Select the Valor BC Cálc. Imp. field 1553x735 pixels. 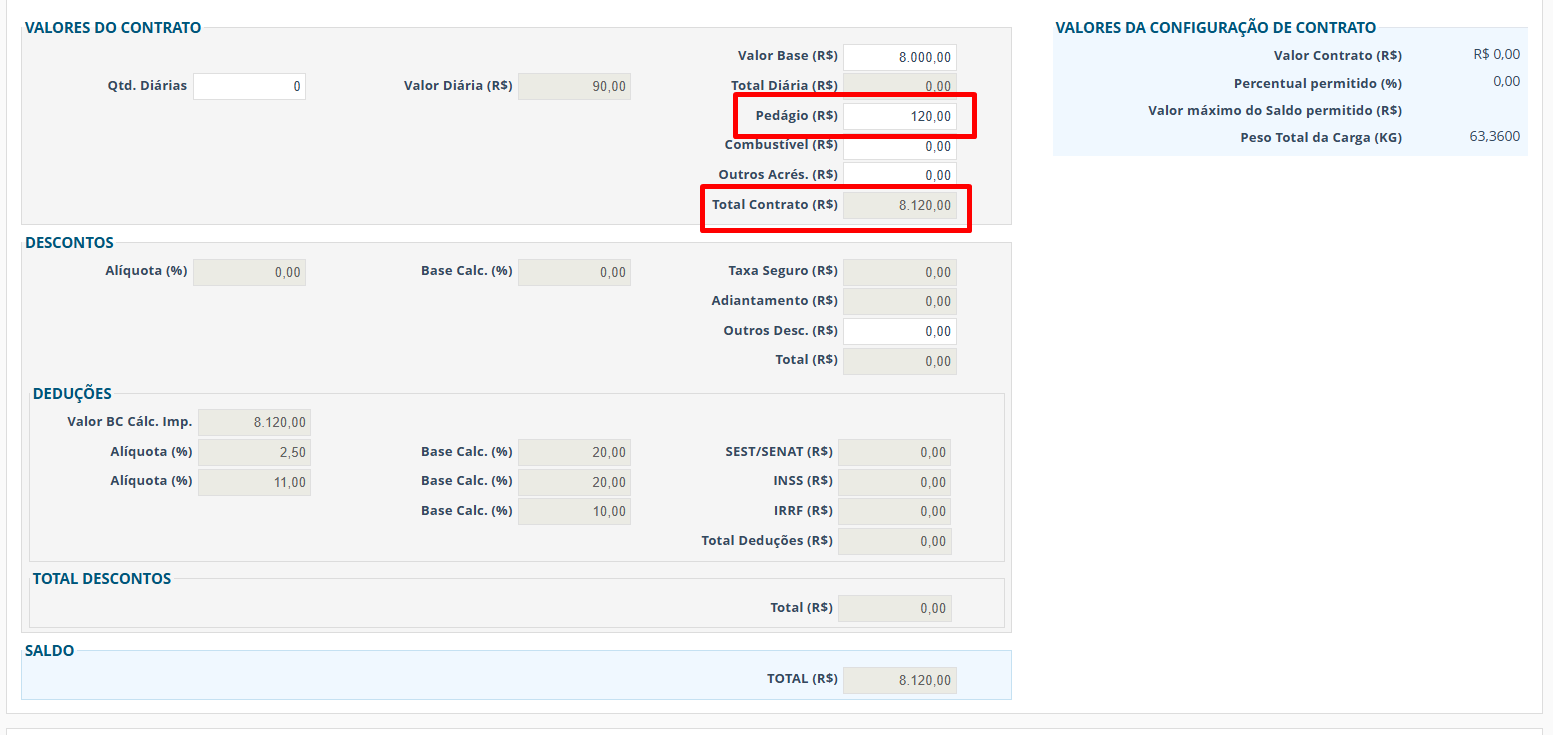pos(254,423)
